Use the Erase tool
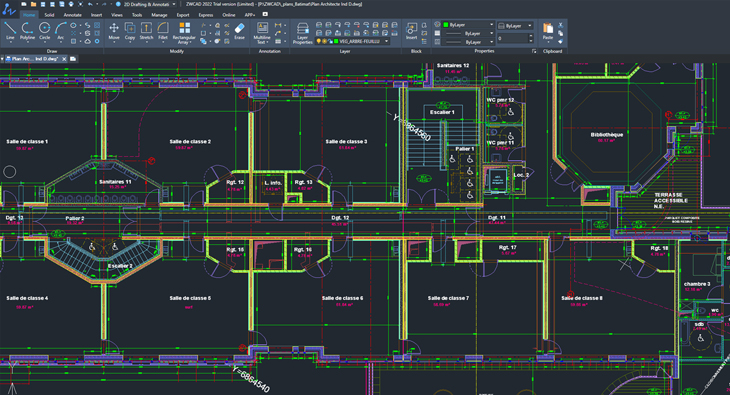The height and width of the screenshot is (395, 730). pos(239,31)
